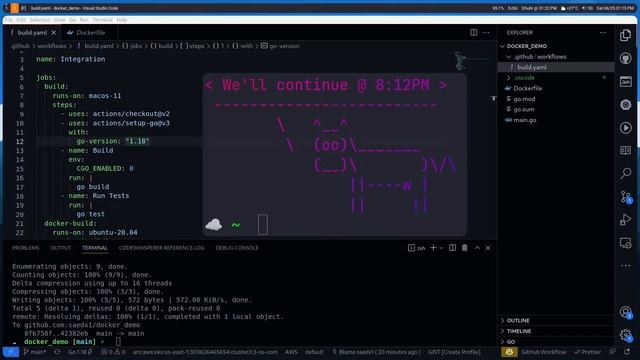Open the Manage gear icon
The width and height of the screenshot is (640, 360).
click(x=625, y=336)
